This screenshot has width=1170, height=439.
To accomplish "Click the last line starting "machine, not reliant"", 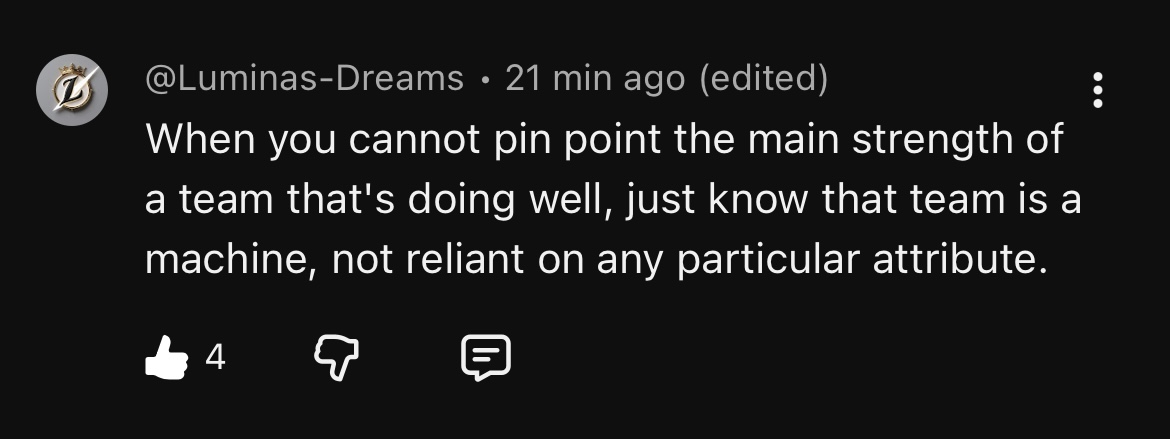I will (596, 259).
